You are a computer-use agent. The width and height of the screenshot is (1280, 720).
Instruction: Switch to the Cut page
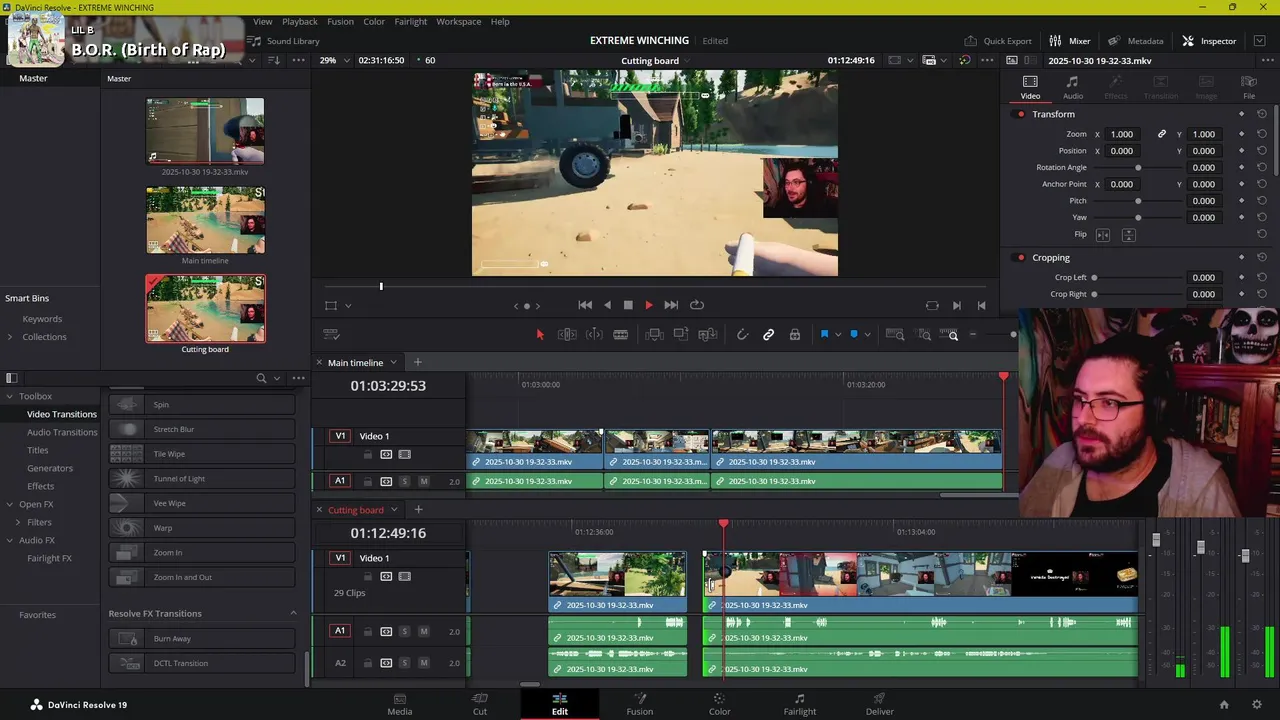tap(480, 704)
